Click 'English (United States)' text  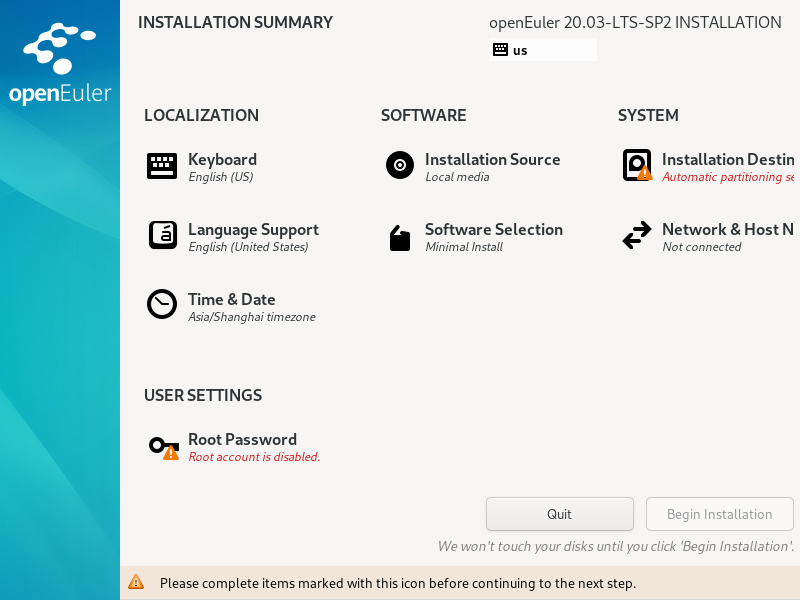[x=248, y=247]
